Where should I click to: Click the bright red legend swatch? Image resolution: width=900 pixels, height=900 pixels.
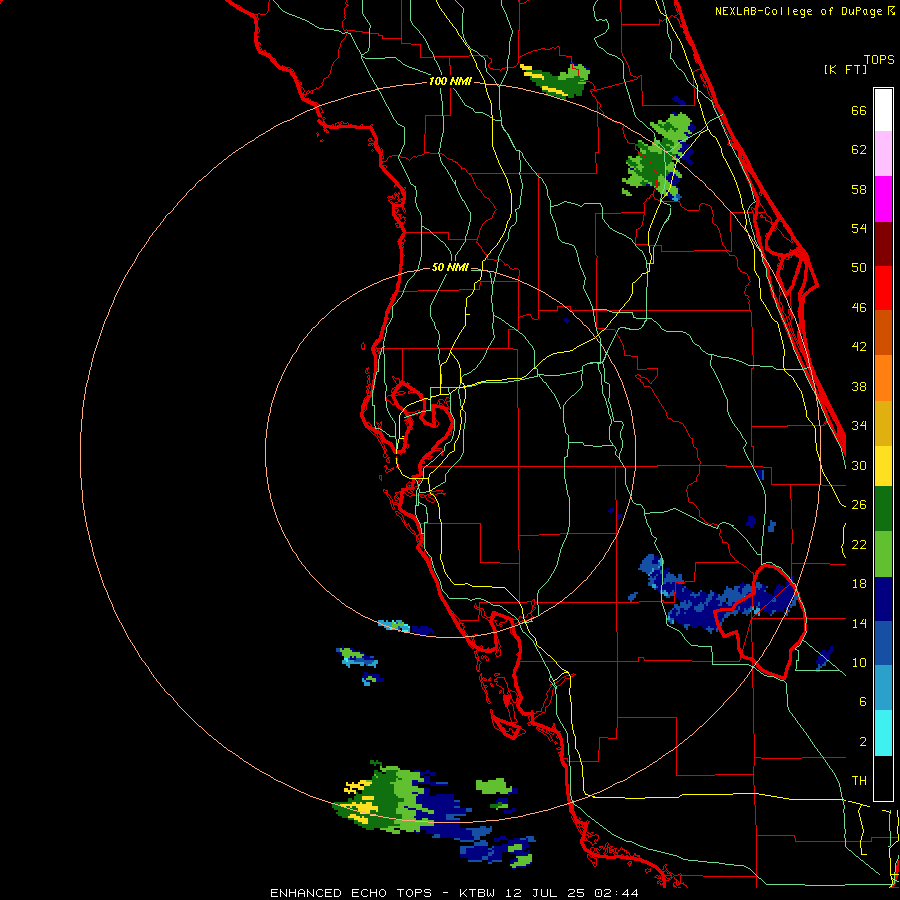[883, 288]
